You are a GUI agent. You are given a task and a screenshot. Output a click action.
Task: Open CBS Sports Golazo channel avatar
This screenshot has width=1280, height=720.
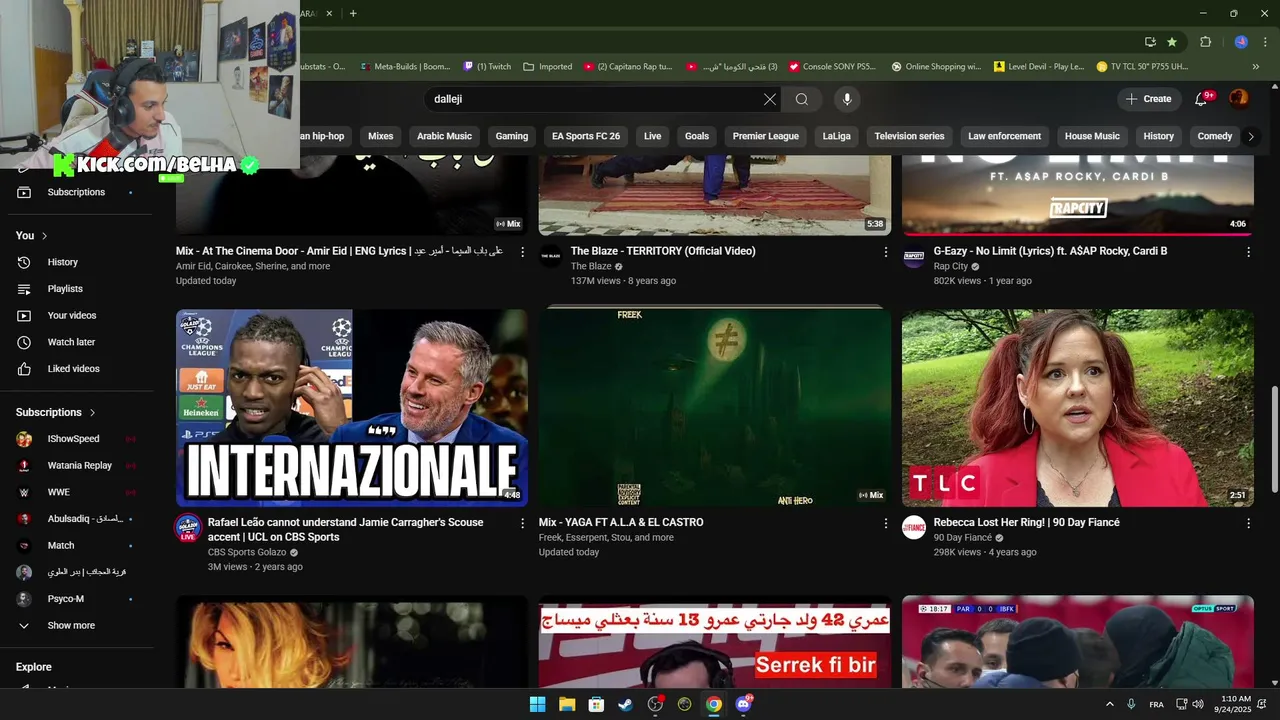[188, 528]
